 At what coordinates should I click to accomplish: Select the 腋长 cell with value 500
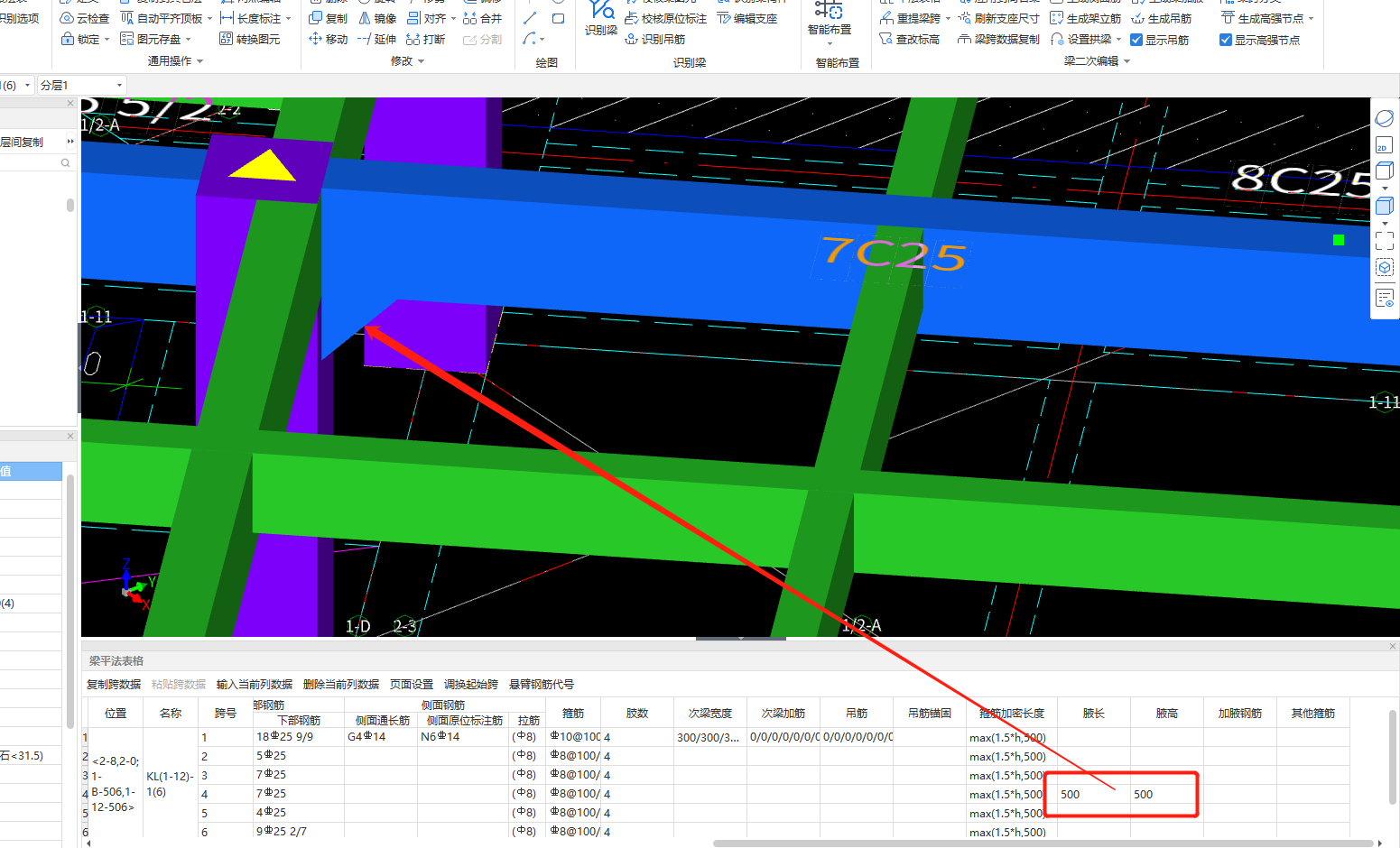(x=1094, y=795)
